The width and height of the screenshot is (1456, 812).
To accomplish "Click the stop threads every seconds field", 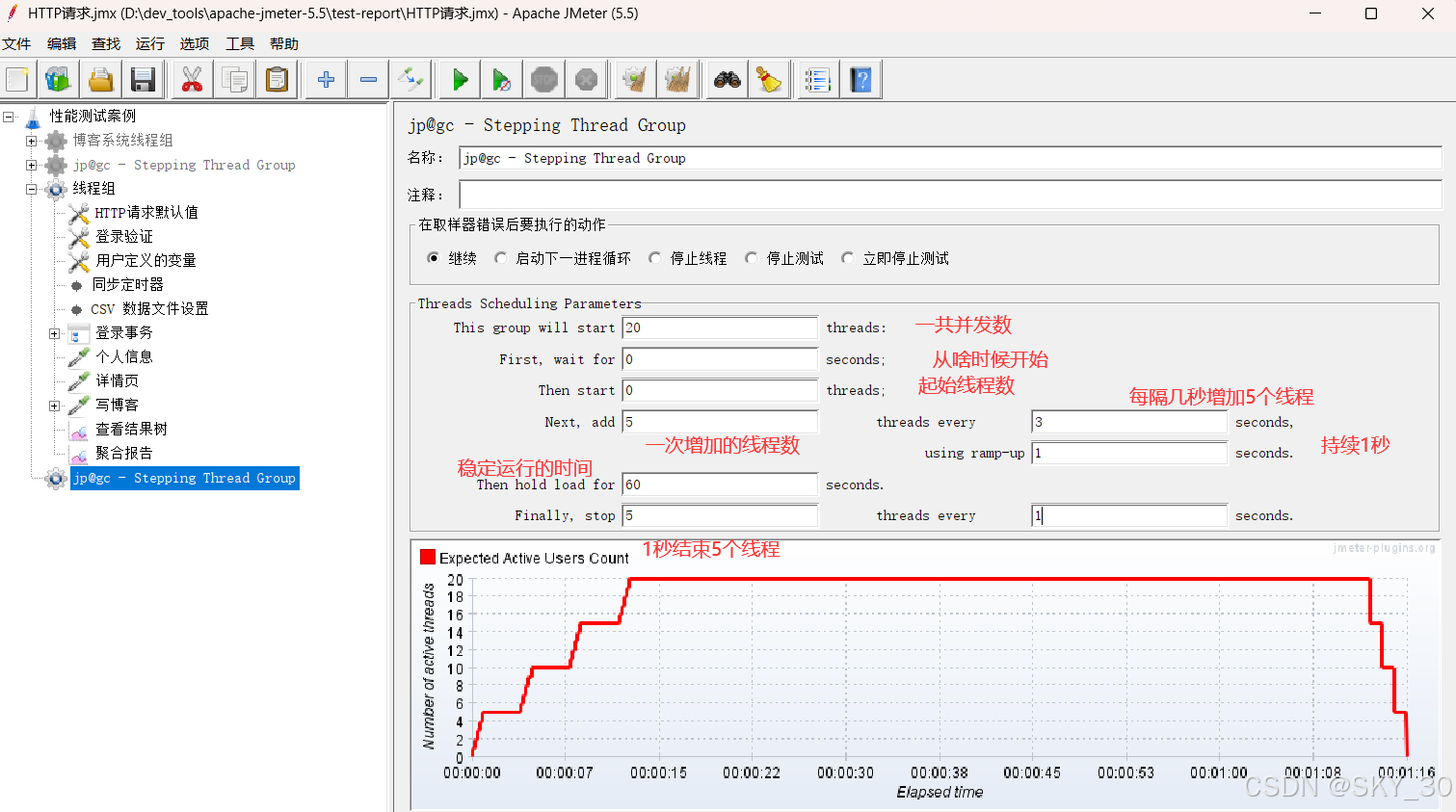I will click(1129, 515).
